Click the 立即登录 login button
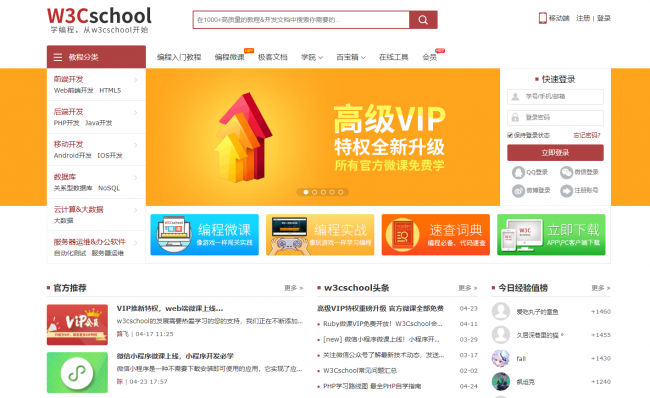 click(555, 153)
